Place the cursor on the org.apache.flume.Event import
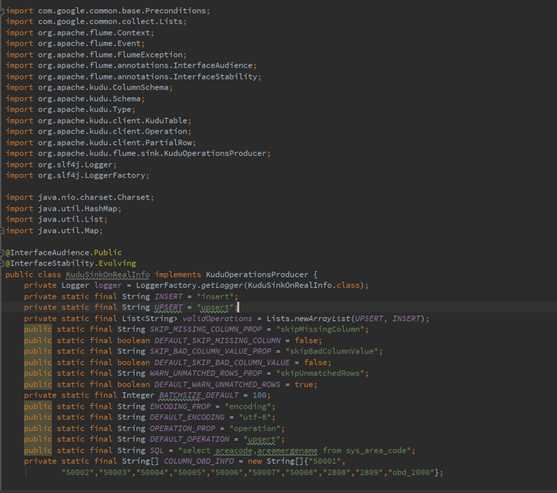This screenshot has width=557, height=493. click(75, 44)
